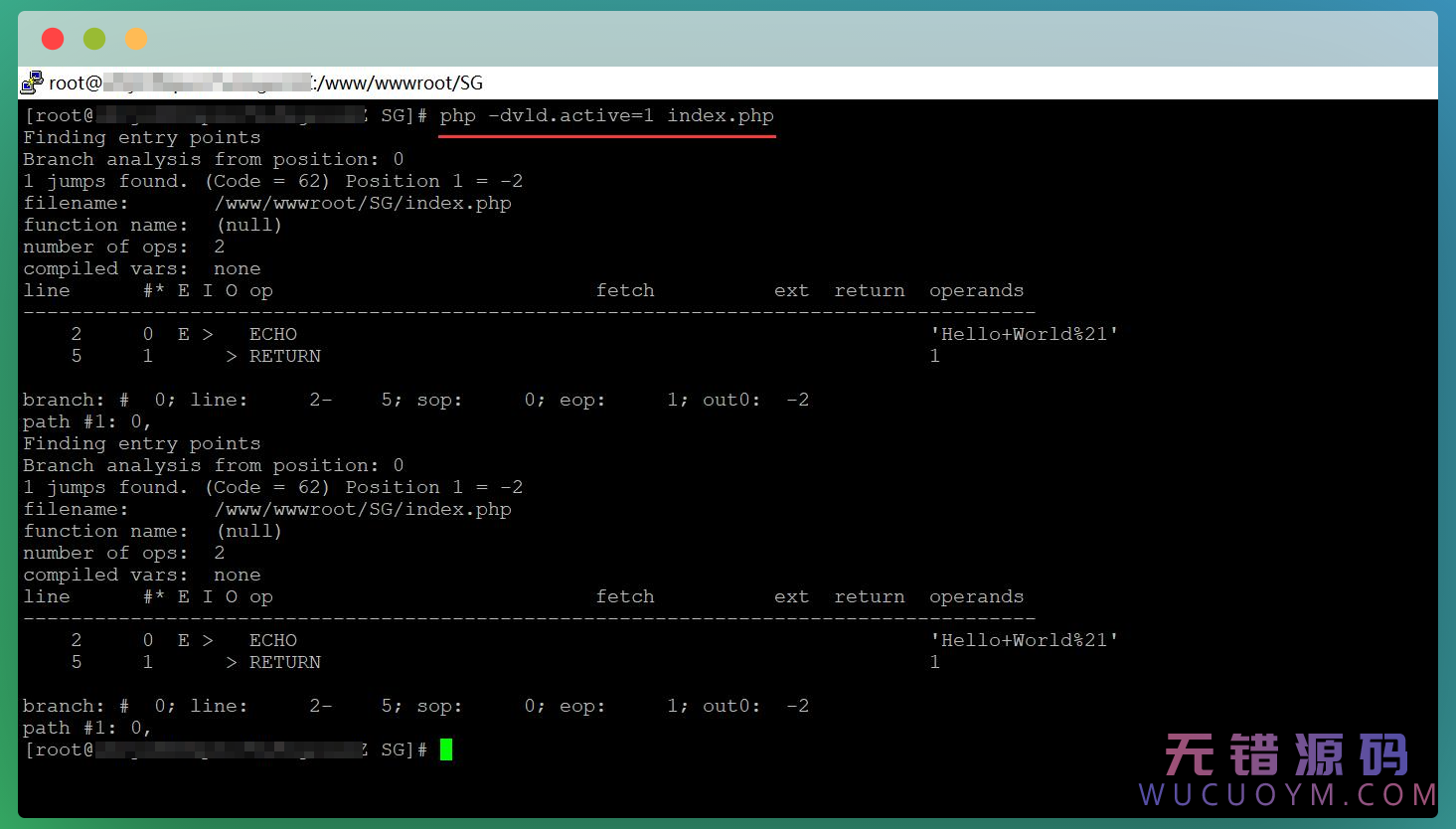Click the green terminal cursor block

(446, 749)
